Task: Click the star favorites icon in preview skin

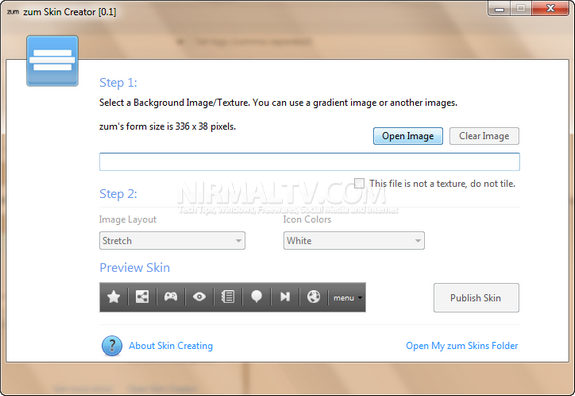Action: 114,297
